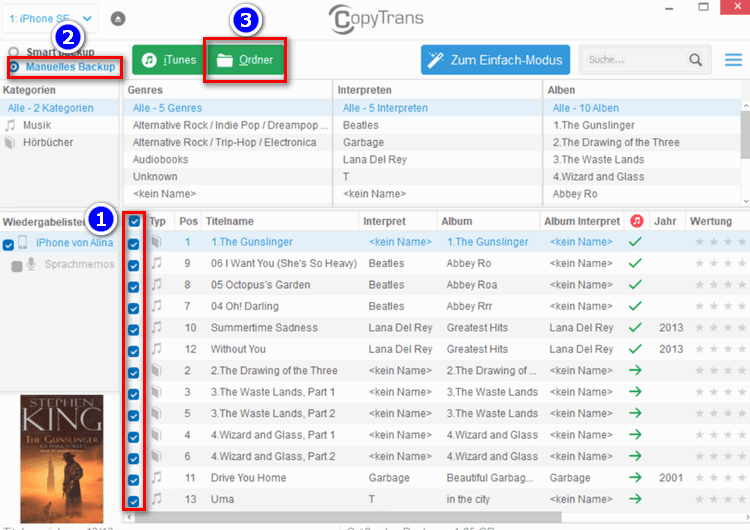Choose the Musik category
Screen dimensions: 750x530
click(59, 125)
